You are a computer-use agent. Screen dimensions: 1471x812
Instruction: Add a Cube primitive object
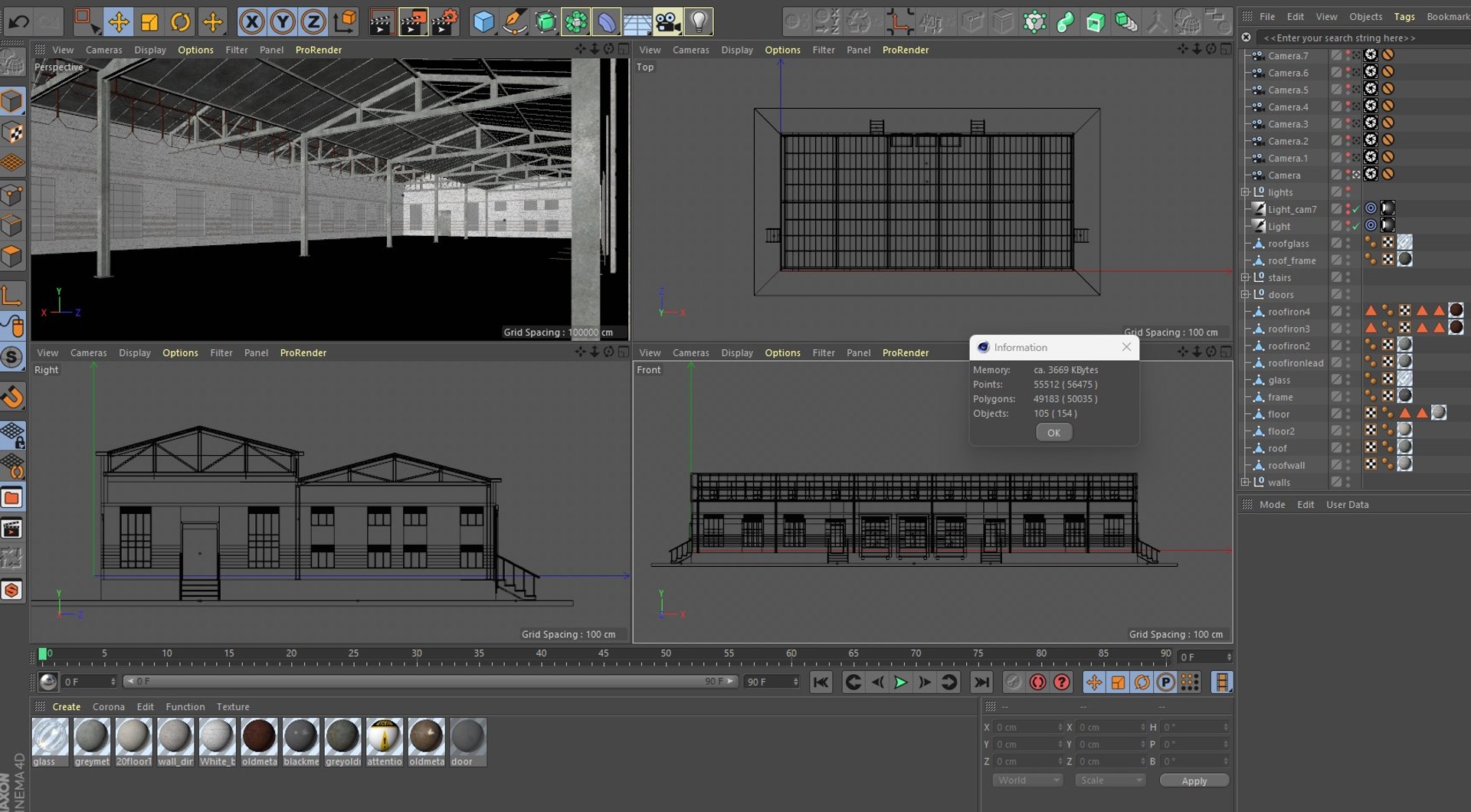pyautogui.click(x=483, y=22)
